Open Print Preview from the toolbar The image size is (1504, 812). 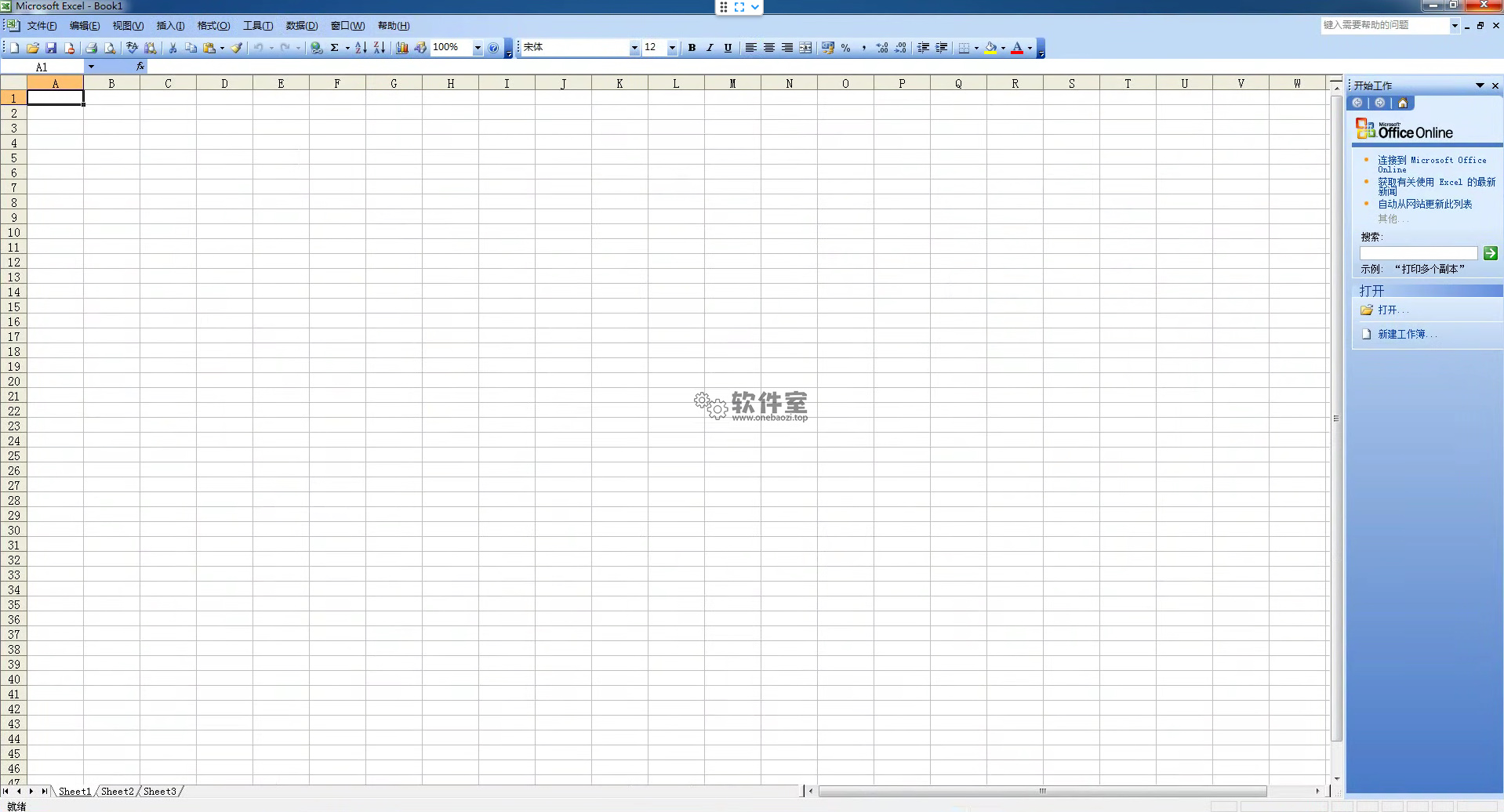(110, 48)
